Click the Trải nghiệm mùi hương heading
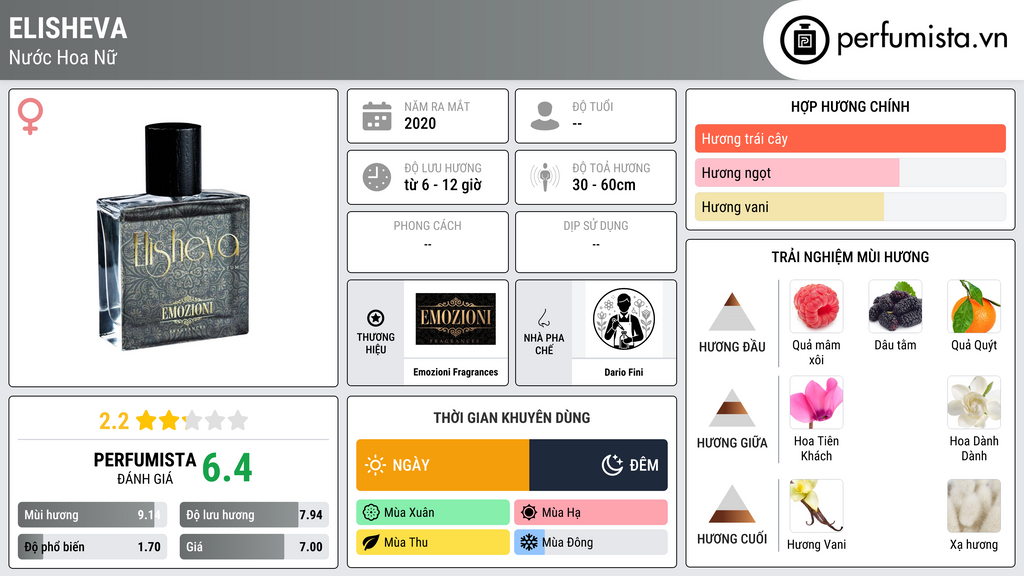Screen dimensions: 1024x576 [850, 257]
